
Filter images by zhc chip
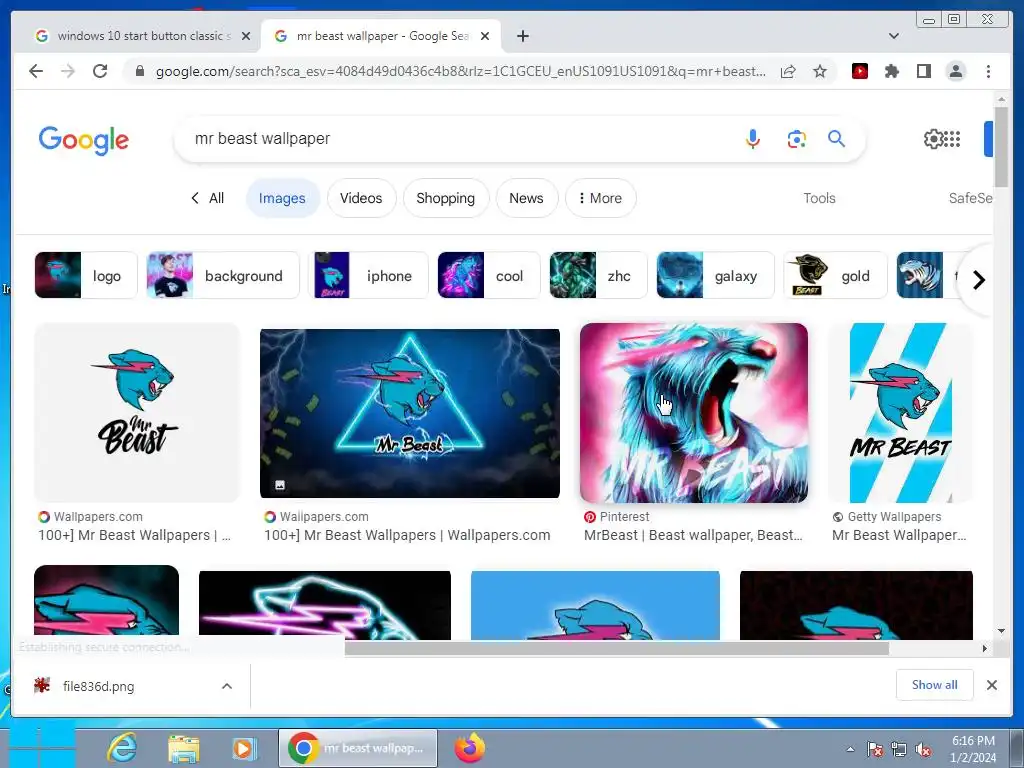pyautogui.click(x=598, y=276)
